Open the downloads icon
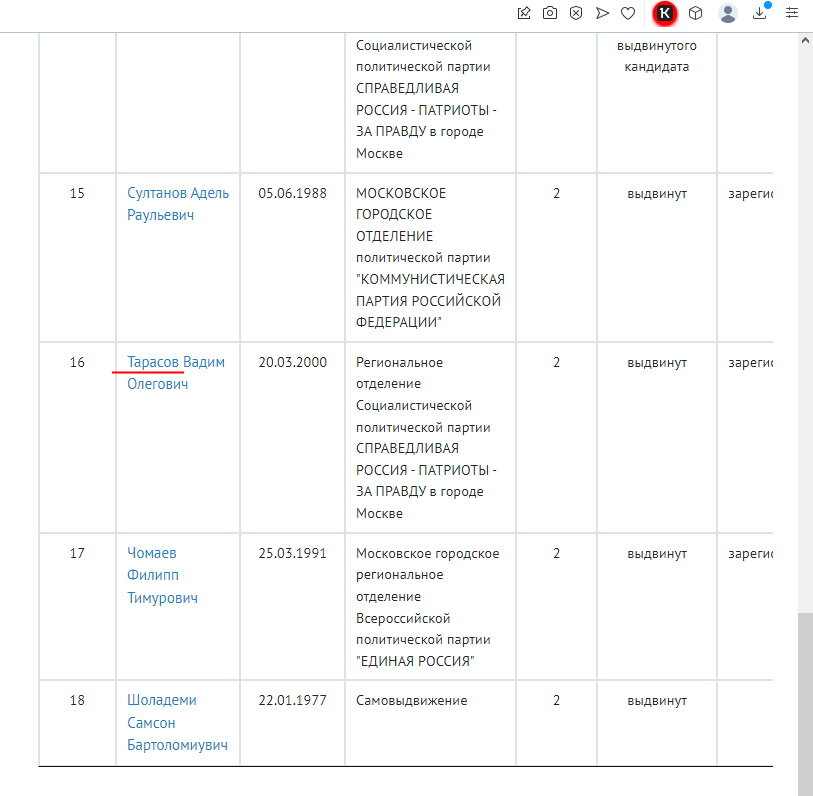Image resolution: width=813 pixels, height=796 pixels. [760, 13]
